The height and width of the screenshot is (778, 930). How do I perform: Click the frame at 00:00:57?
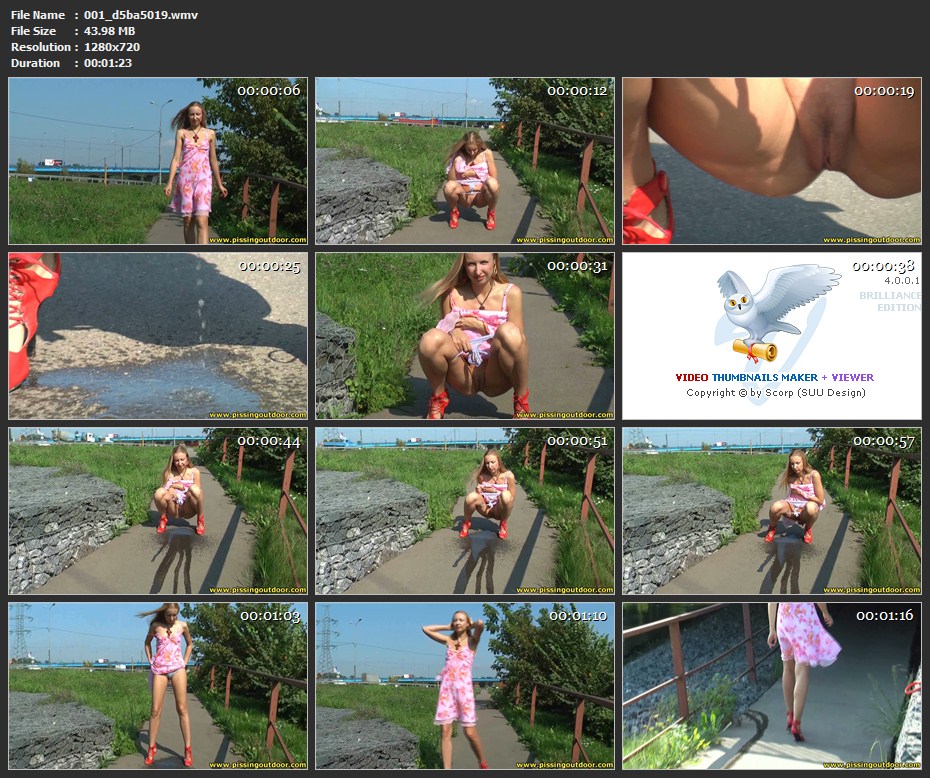coord(771,511)
